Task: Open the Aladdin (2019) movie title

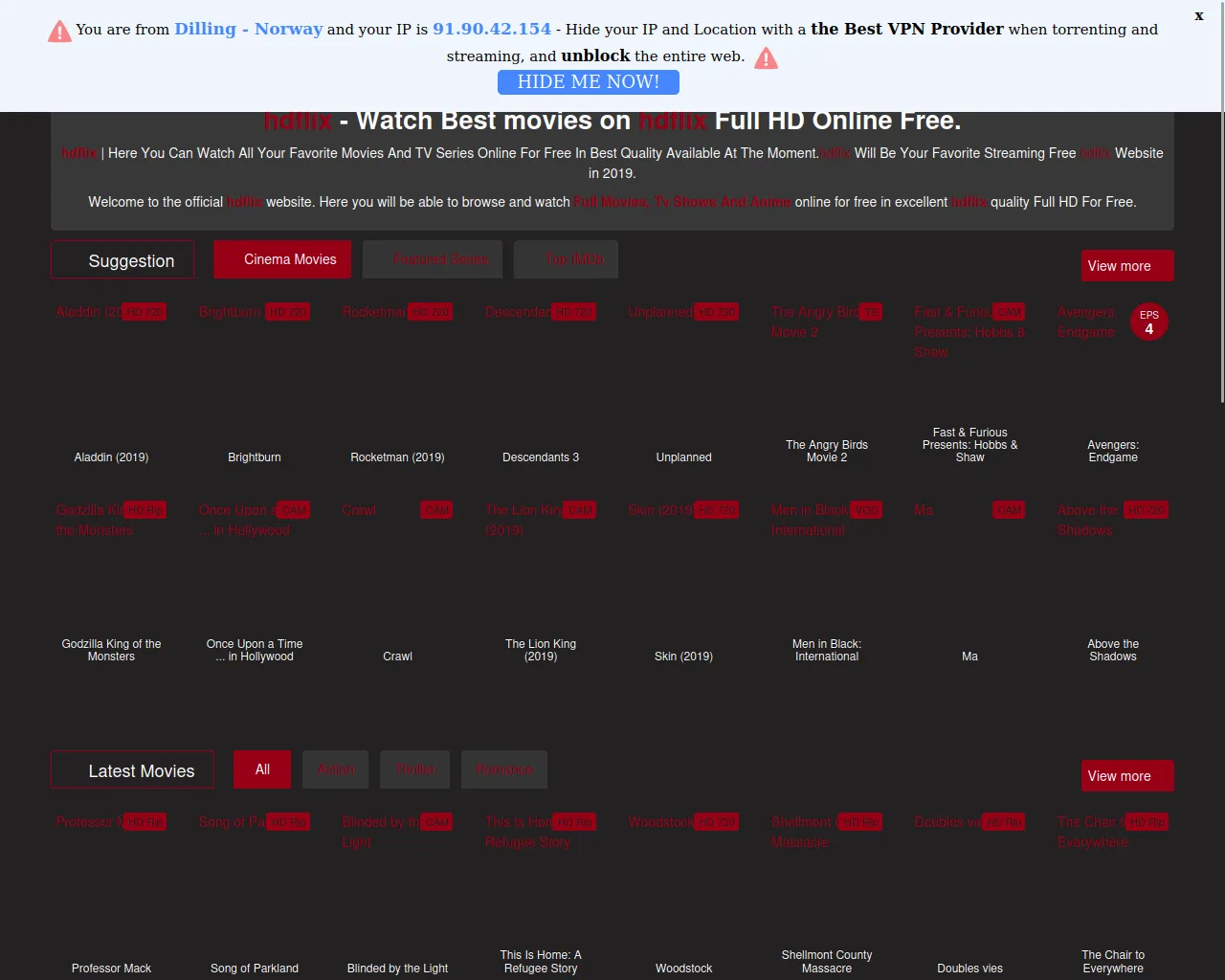Action: tap(111, 457)
